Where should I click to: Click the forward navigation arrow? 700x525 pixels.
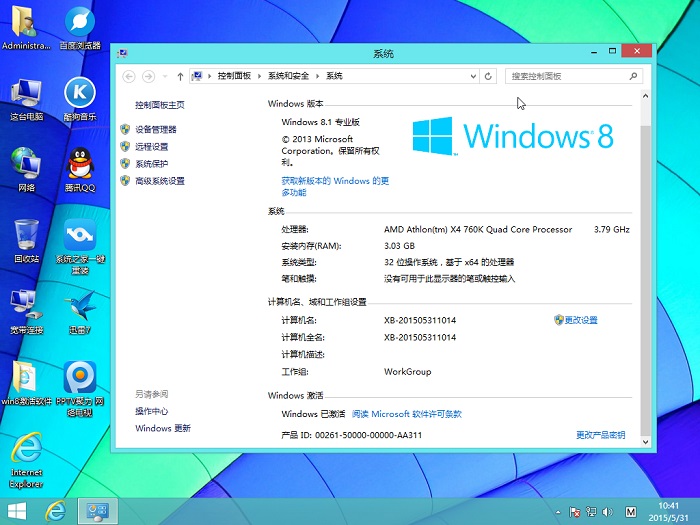pyautogui.click(x=148, y=76)
